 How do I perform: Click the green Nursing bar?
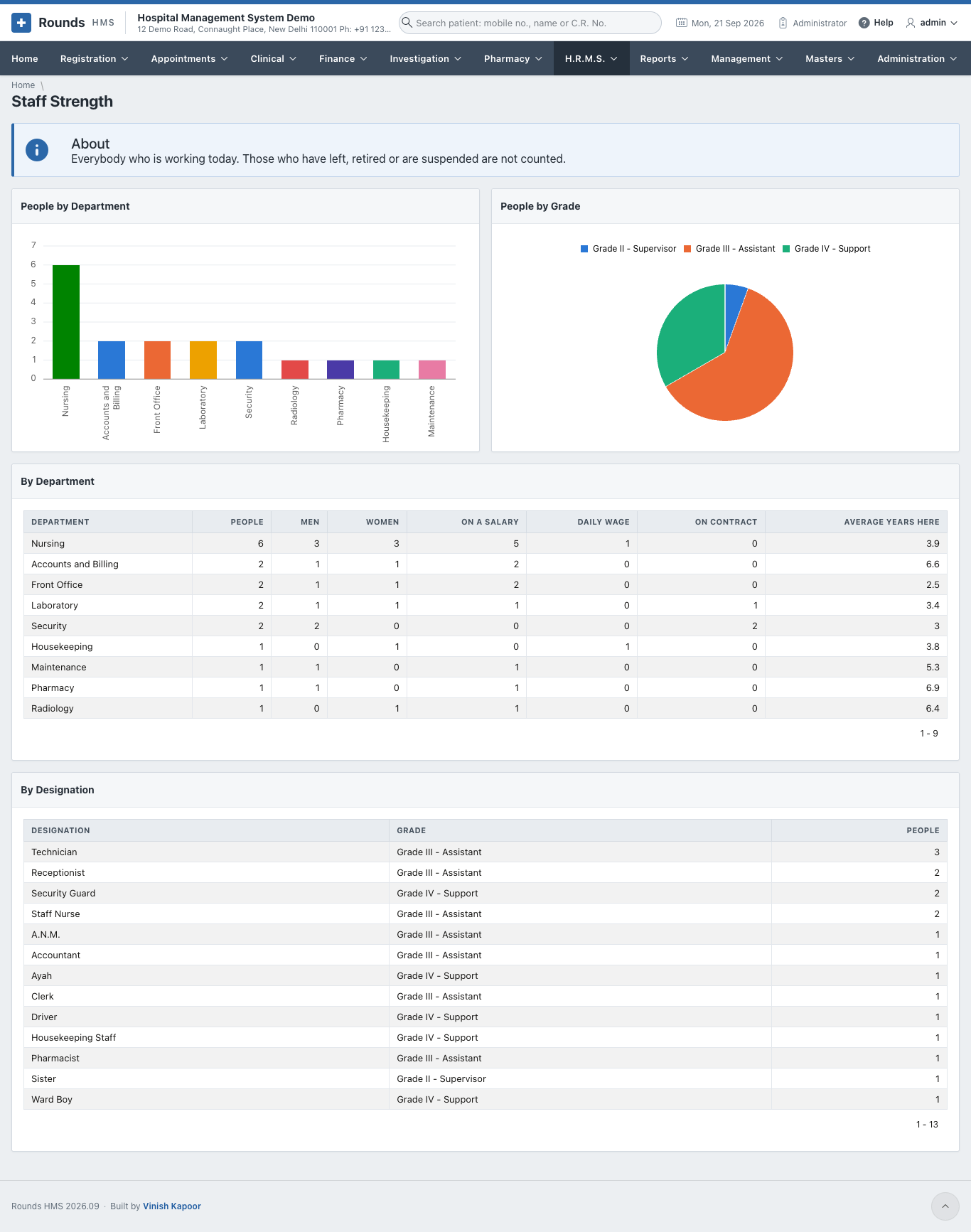tap(66, 322)
